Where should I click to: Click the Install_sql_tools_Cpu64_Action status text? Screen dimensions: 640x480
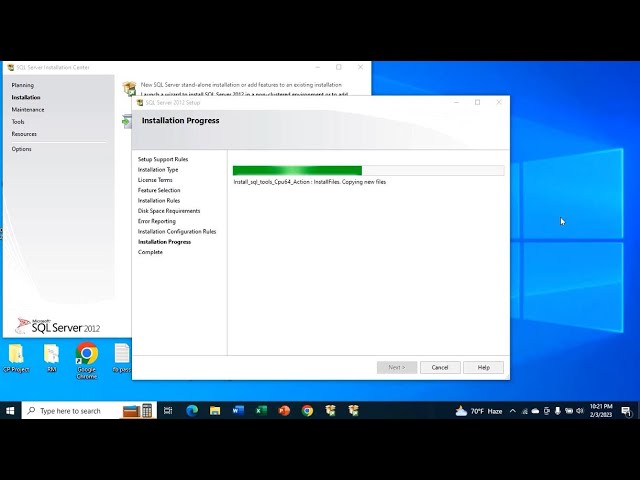309,182
